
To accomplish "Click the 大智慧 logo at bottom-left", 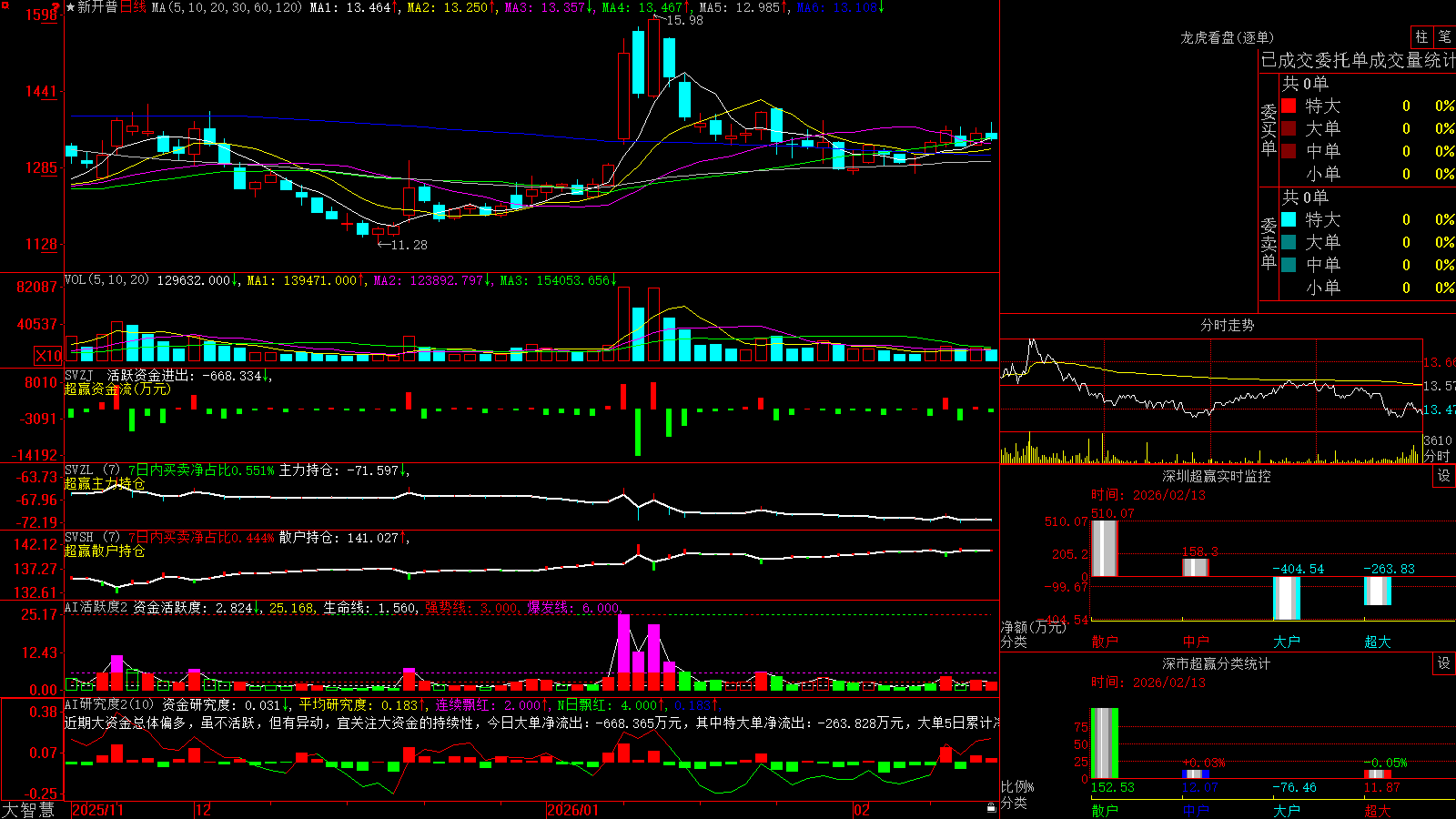I will [28, 809].
